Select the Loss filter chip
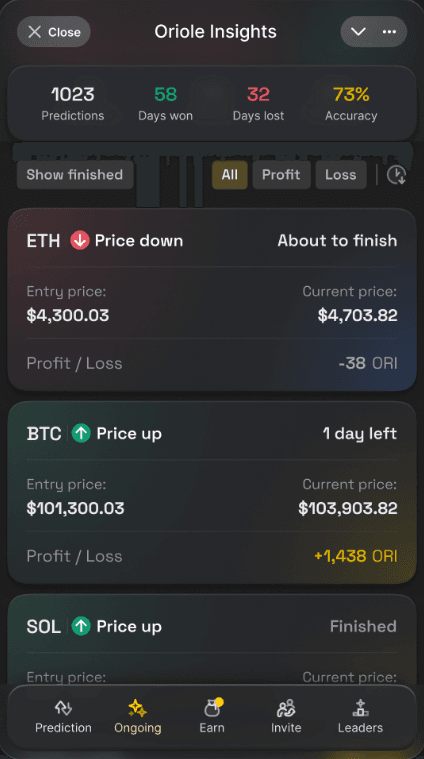The height and width of the screenshot is (759, 424). [341, 175]
